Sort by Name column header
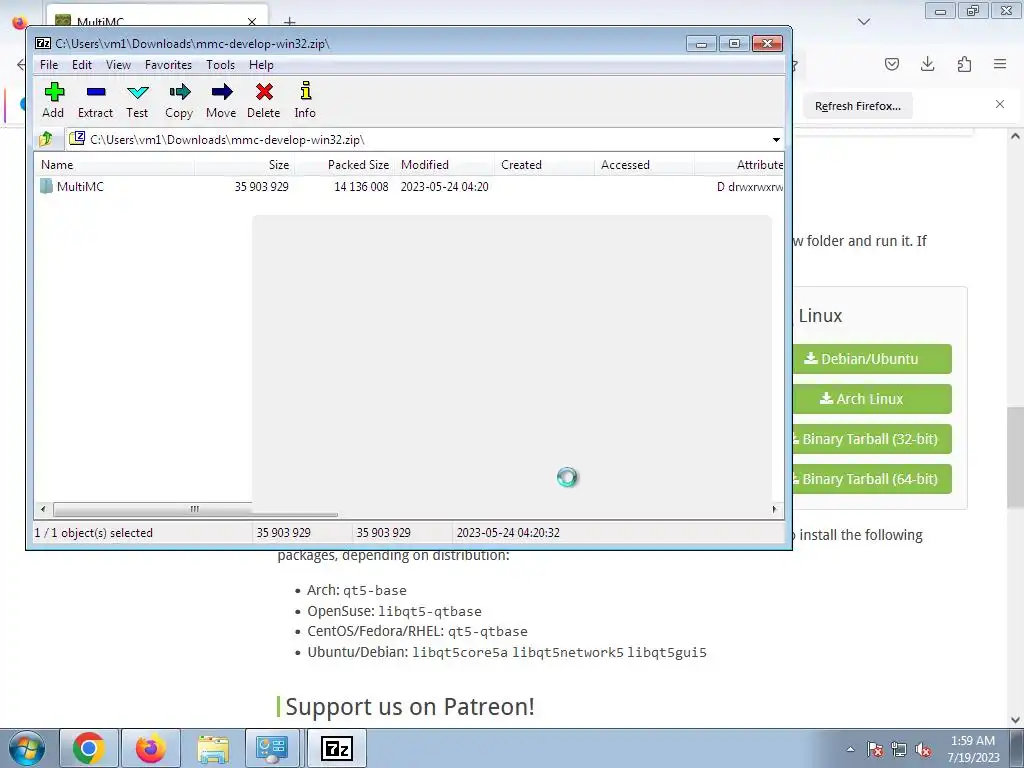Image resolution: width=1024 pixels, height=768 pixels. [115, 165]
